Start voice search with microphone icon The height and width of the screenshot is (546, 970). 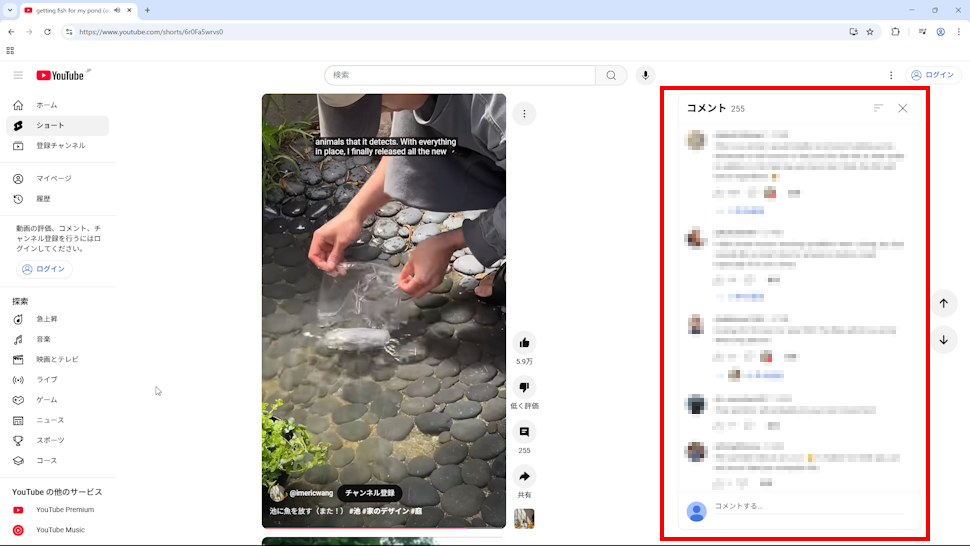(x=646, y=75)
